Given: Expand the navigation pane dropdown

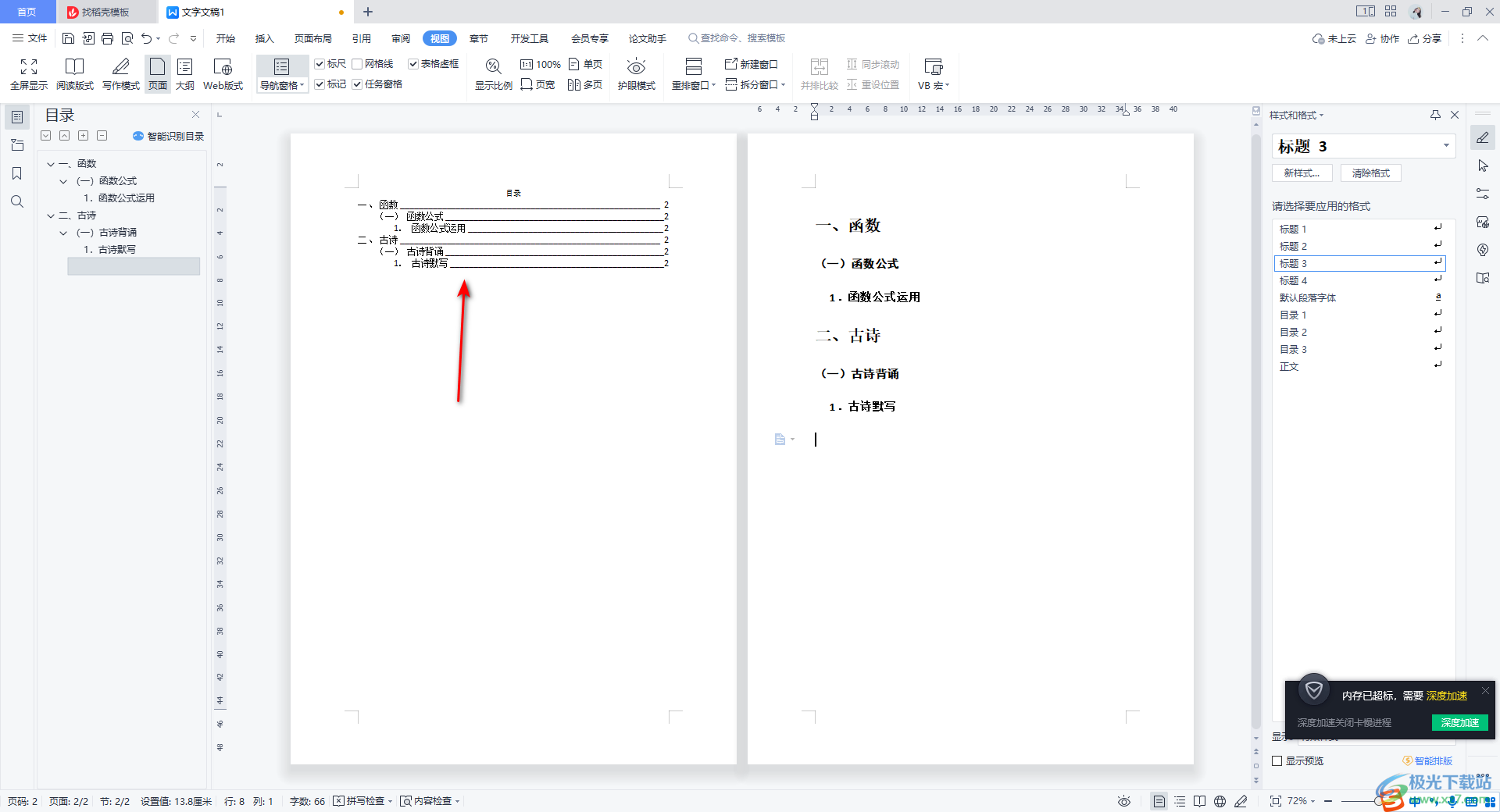Looking at the screenshot, I should [303, 86].
